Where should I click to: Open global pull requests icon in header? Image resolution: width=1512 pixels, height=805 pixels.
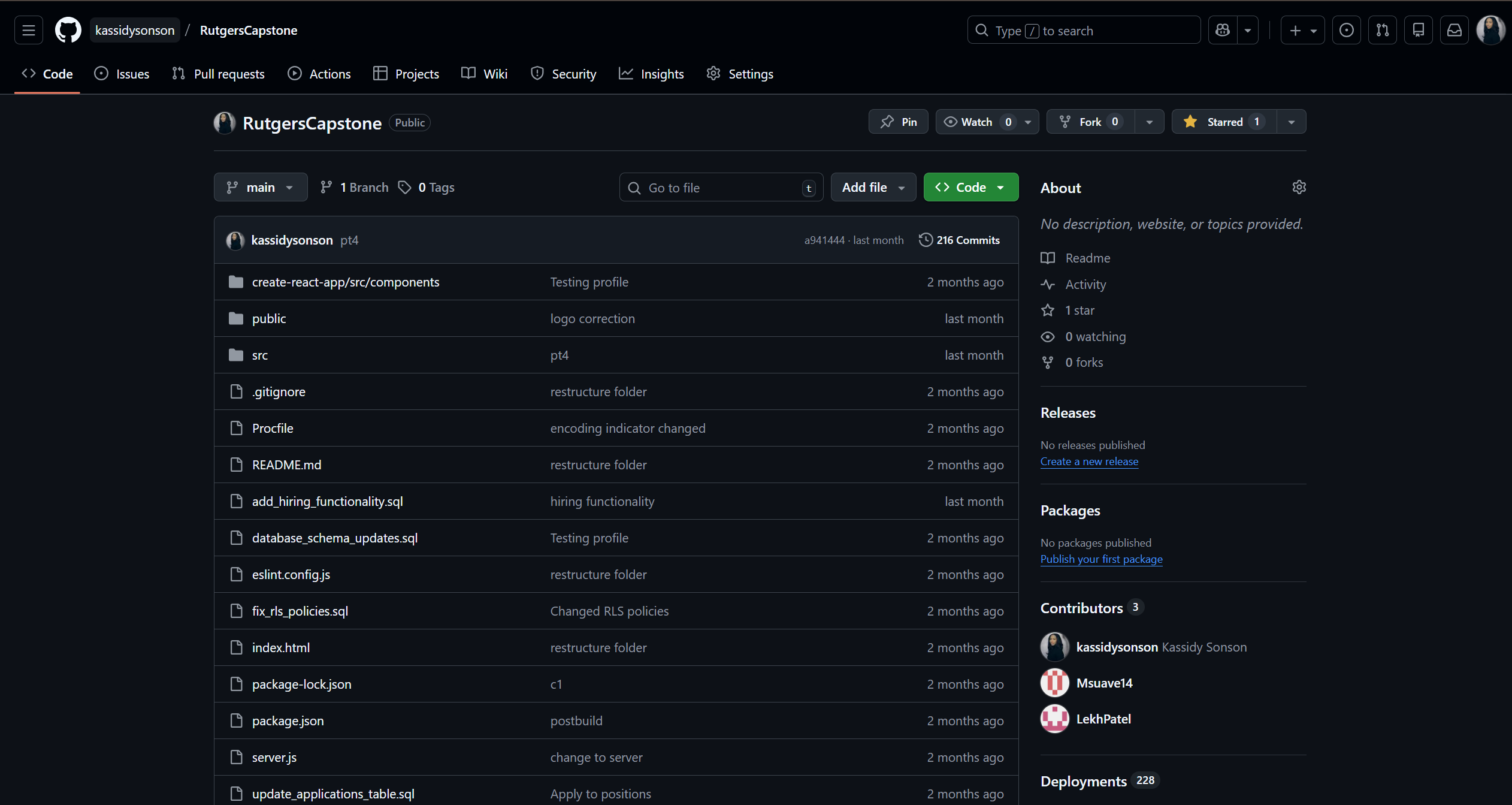(x=1382, y=30)
